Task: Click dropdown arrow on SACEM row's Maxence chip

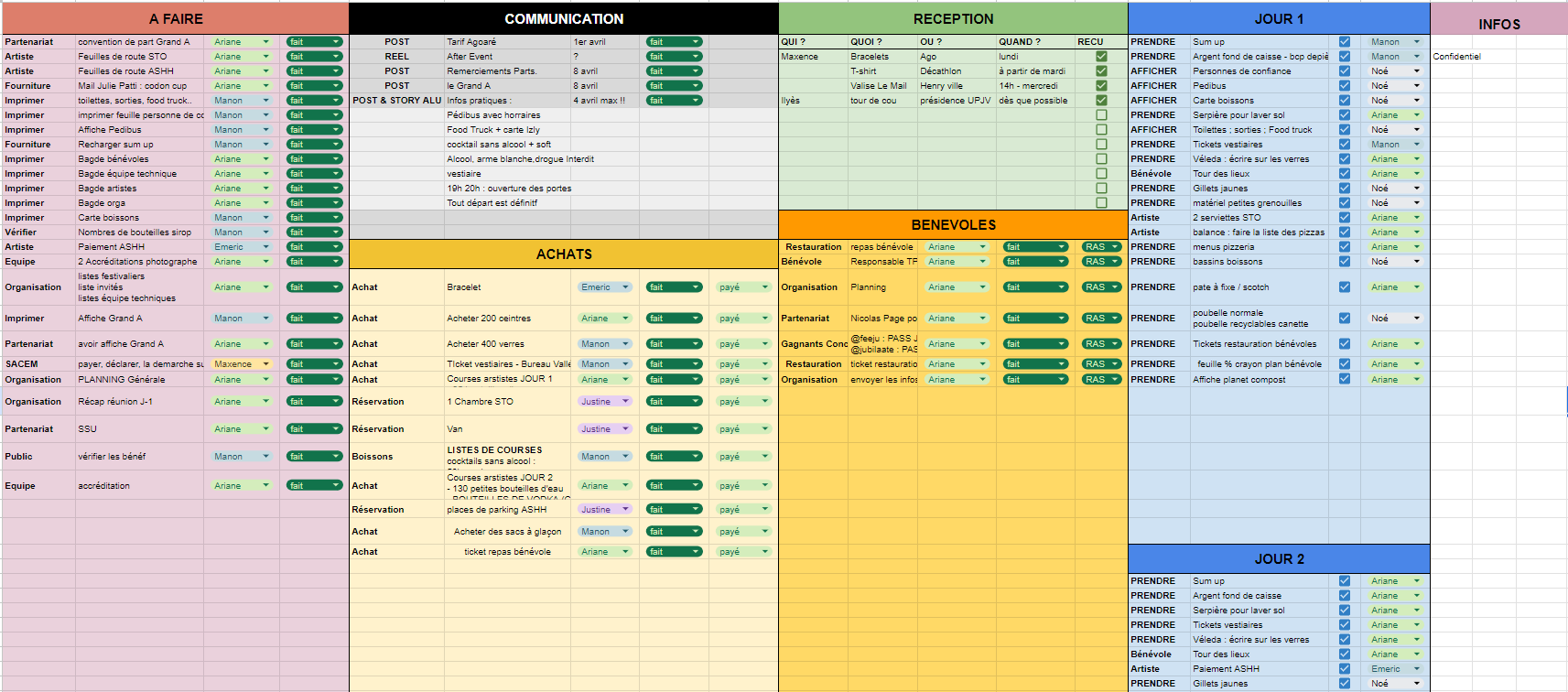Action: [x=266, y=364]
